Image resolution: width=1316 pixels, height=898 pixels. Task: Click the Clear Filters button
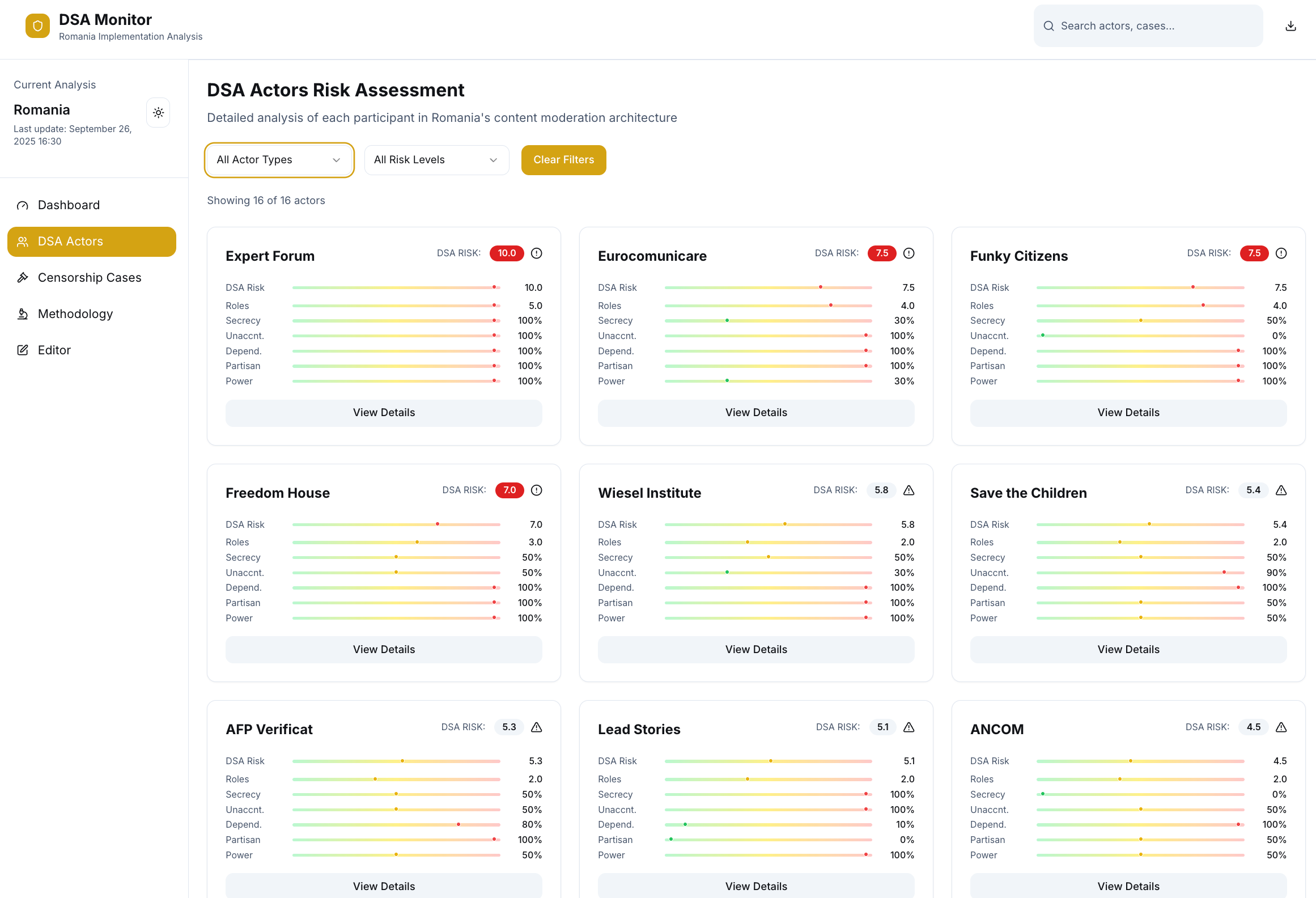(563, 160)
